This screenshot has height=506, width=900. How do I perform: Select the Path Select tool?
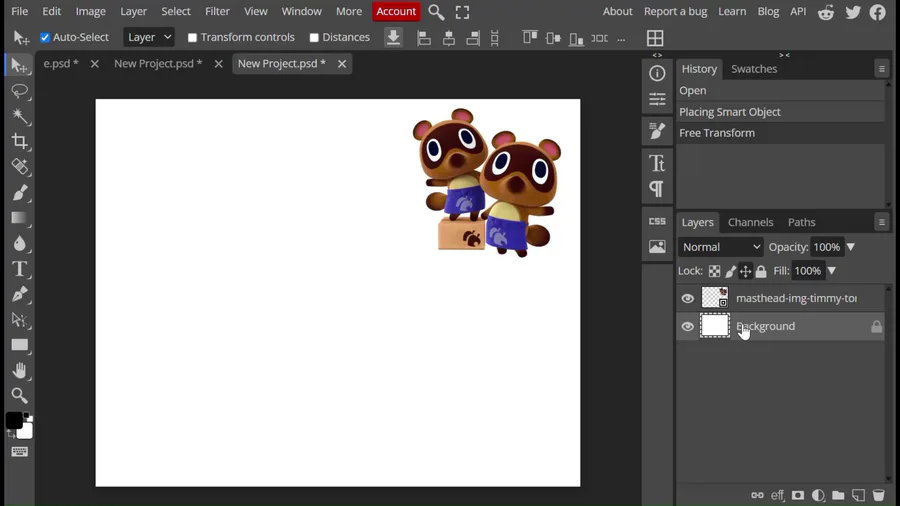tap(20, 320)
